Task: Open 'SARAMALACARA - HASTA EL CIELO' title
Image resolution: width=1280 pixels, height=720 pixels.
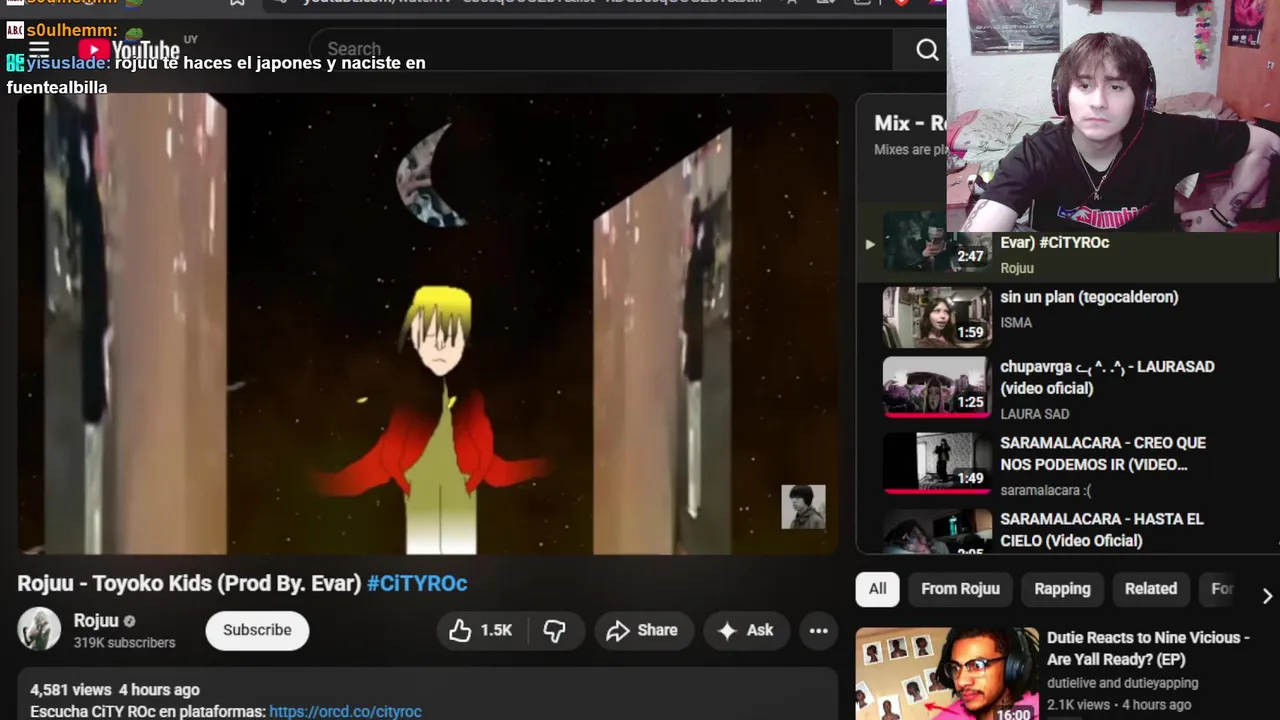Action: (x=1101, y=530)
